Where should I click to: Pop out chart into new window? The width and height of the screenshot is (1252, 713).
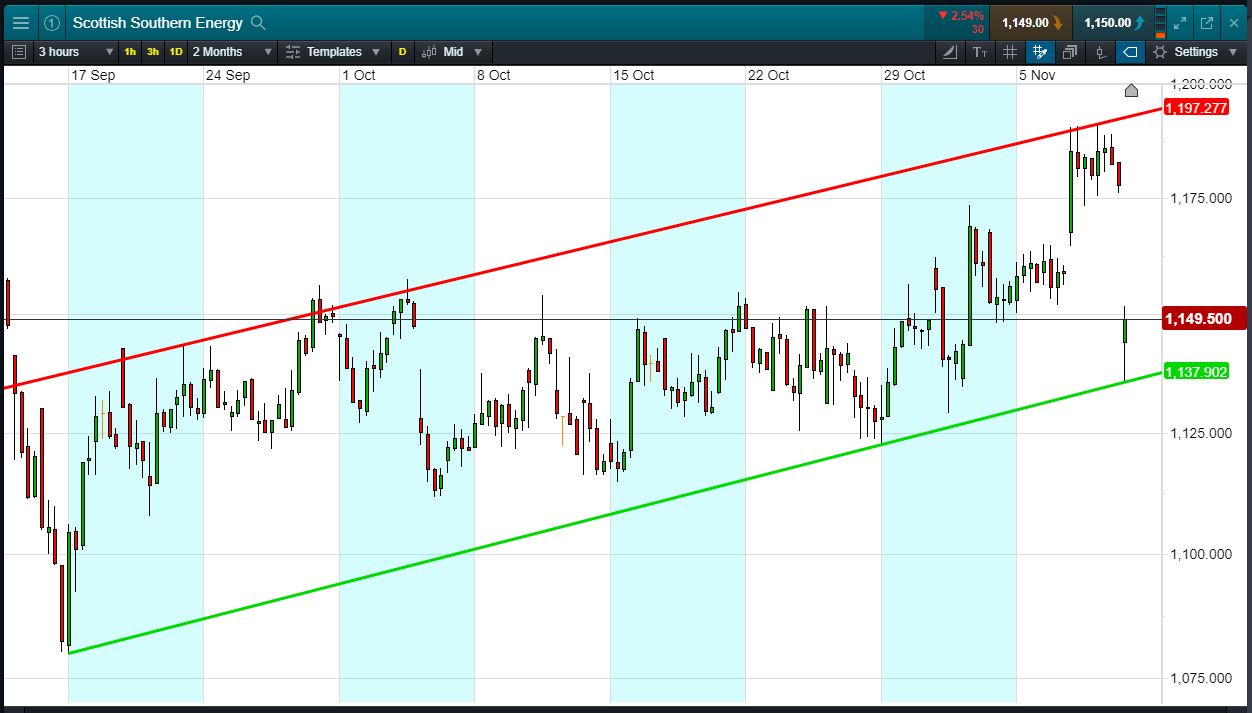click(x=1207, y=22)
